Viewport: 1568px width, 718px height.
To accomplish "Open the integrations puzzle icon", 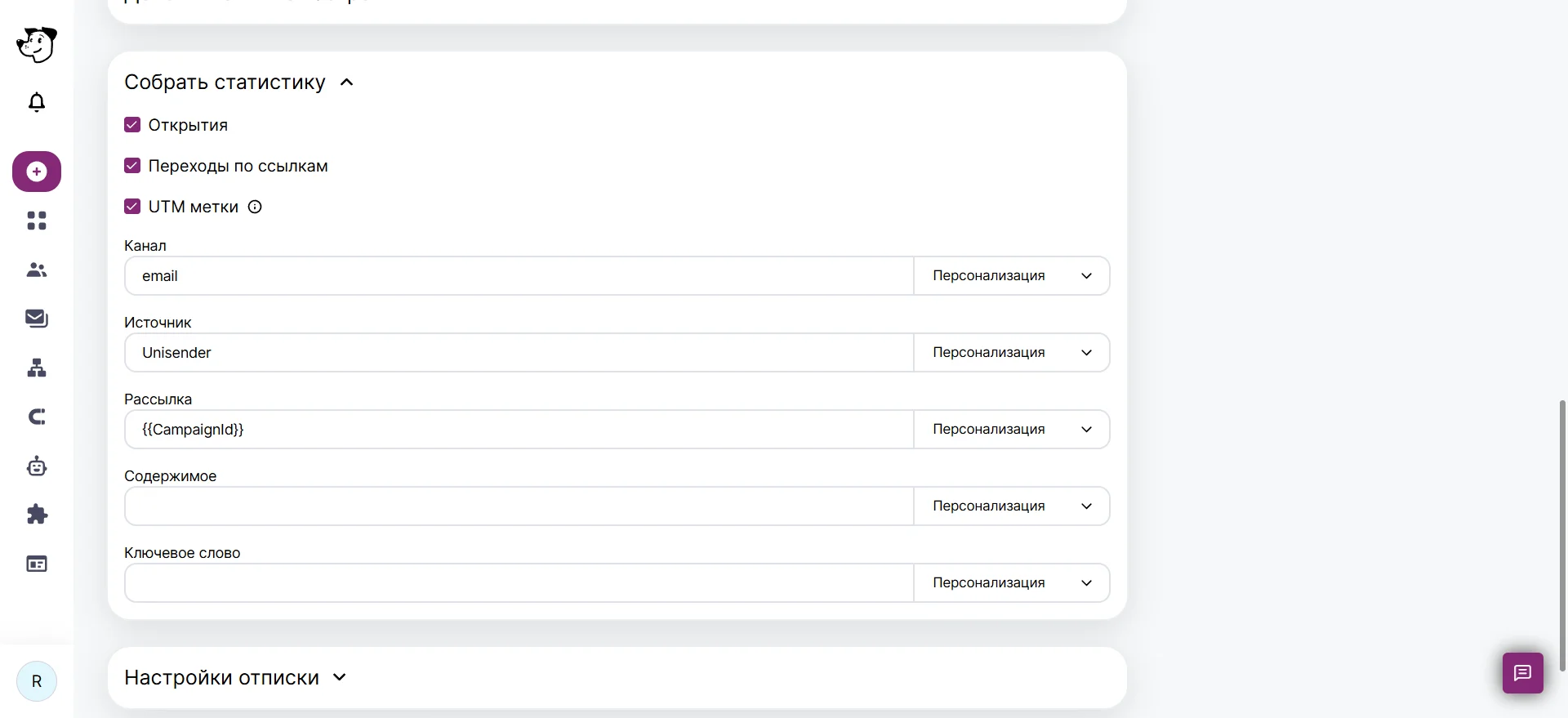I will [x=37, y=515].
